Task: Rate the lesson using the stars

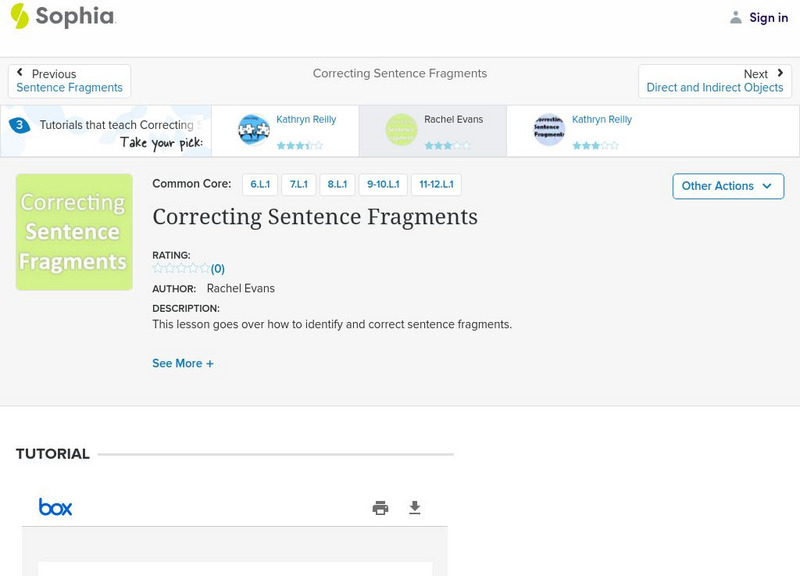Action: 181,268
